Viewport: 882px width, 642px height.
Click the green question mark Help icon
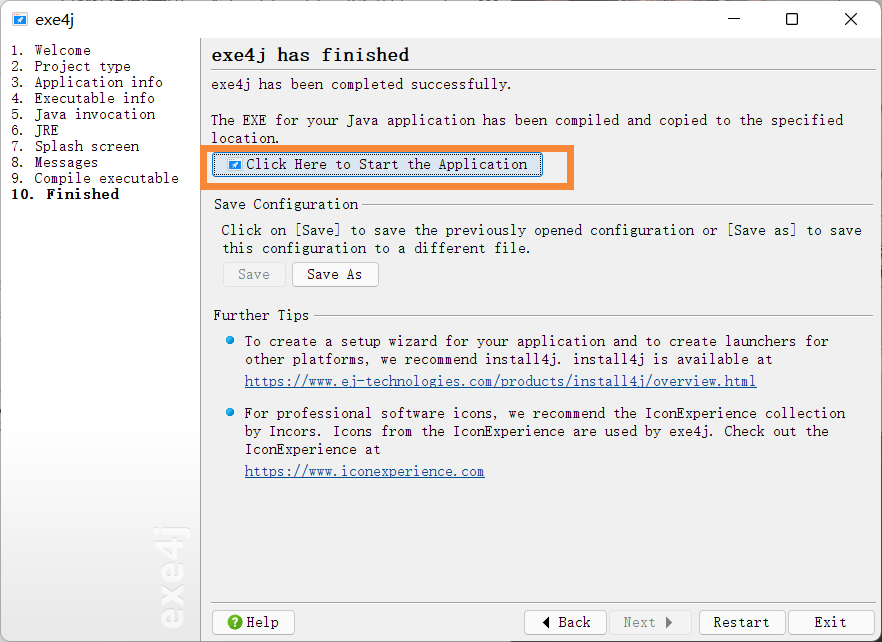tap(235, 622)
